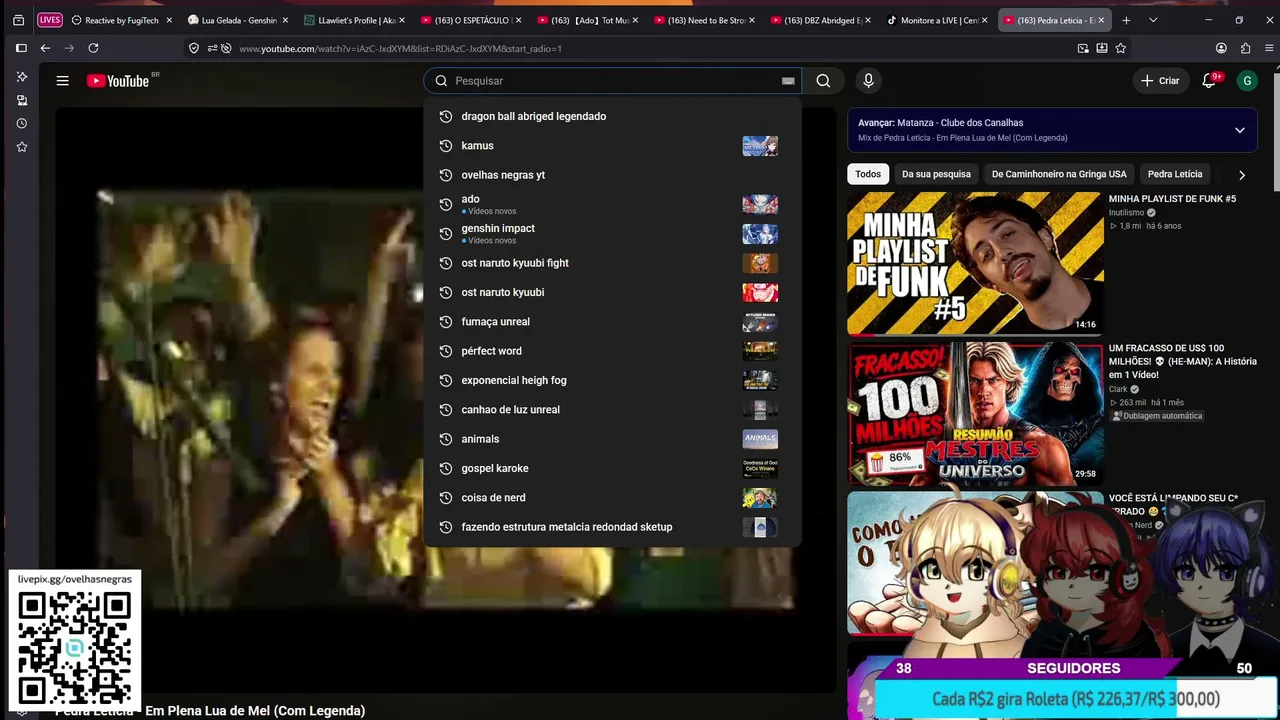Open the YouTube guide hamburger menu
Image resolution: width=1280 pixels, height=720 pixels.
62,81
